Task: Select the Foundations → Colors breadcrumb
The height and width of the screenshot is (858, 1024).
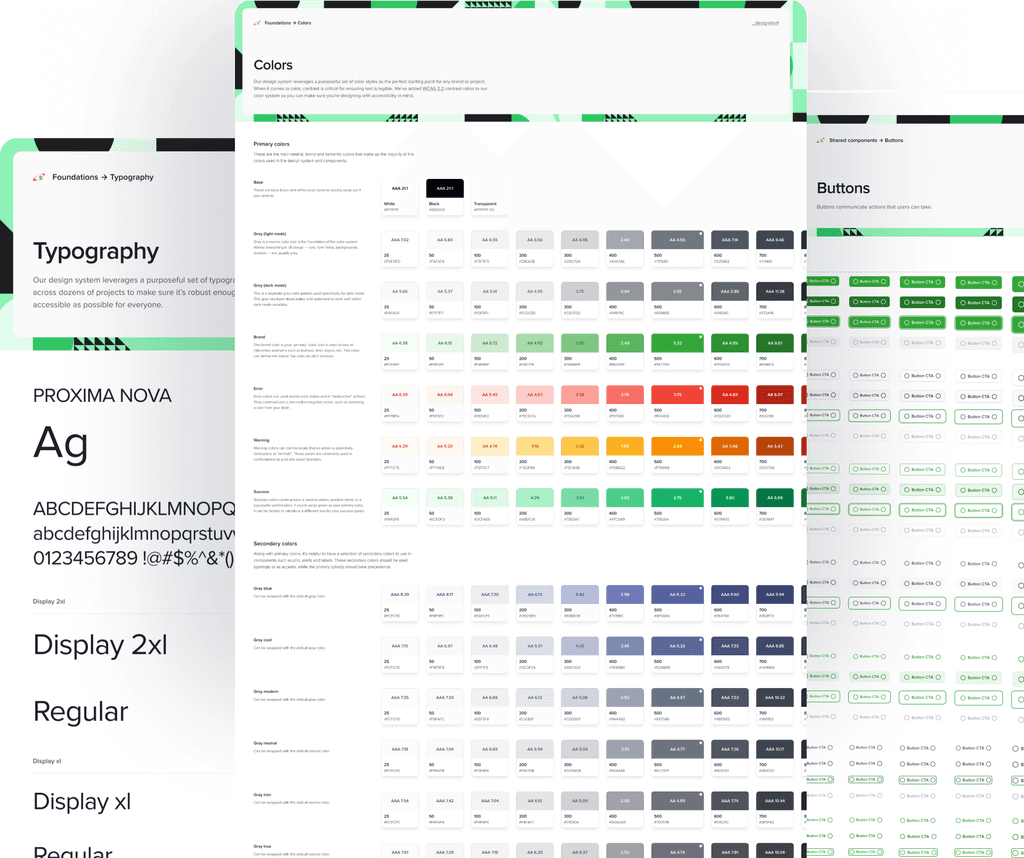Action: coord(288,23)
